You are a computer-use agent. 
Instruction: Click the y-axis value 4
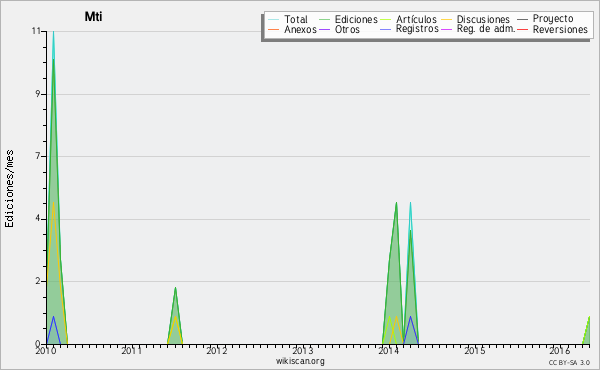click(38, 219)
